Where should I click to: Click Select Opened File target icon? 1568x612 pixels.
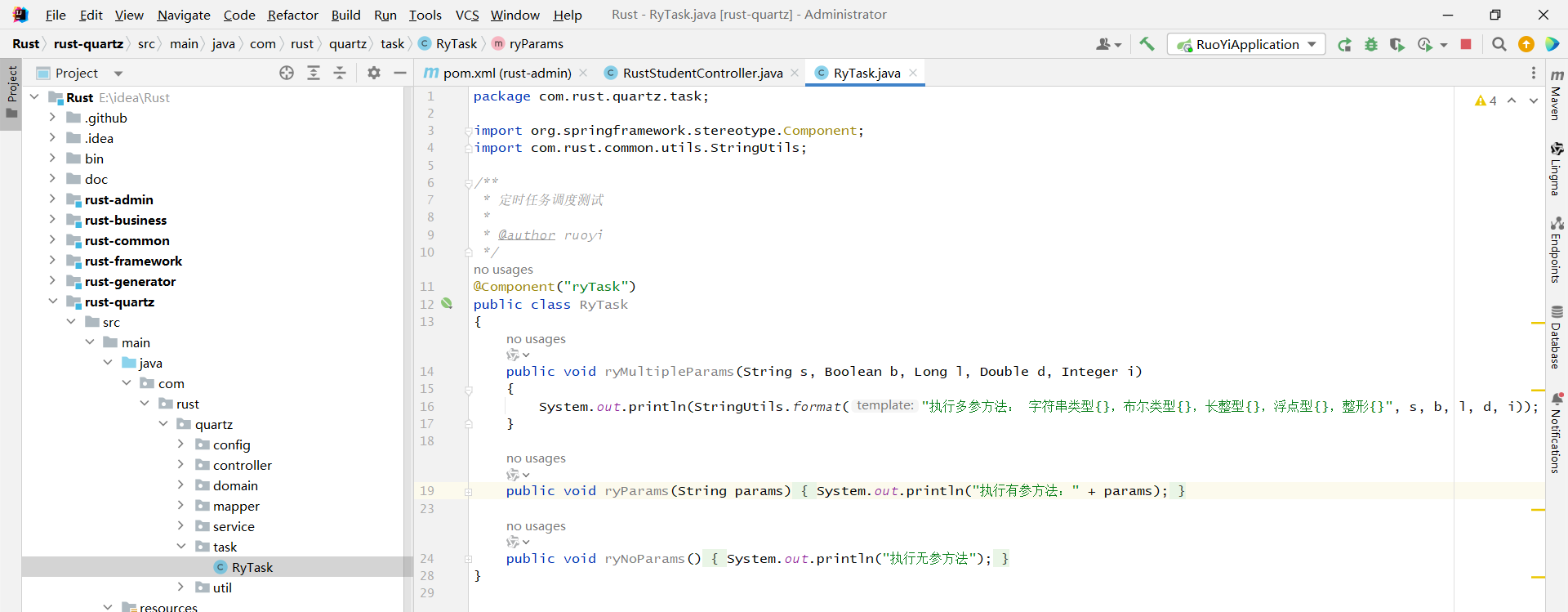coord(287,73)
